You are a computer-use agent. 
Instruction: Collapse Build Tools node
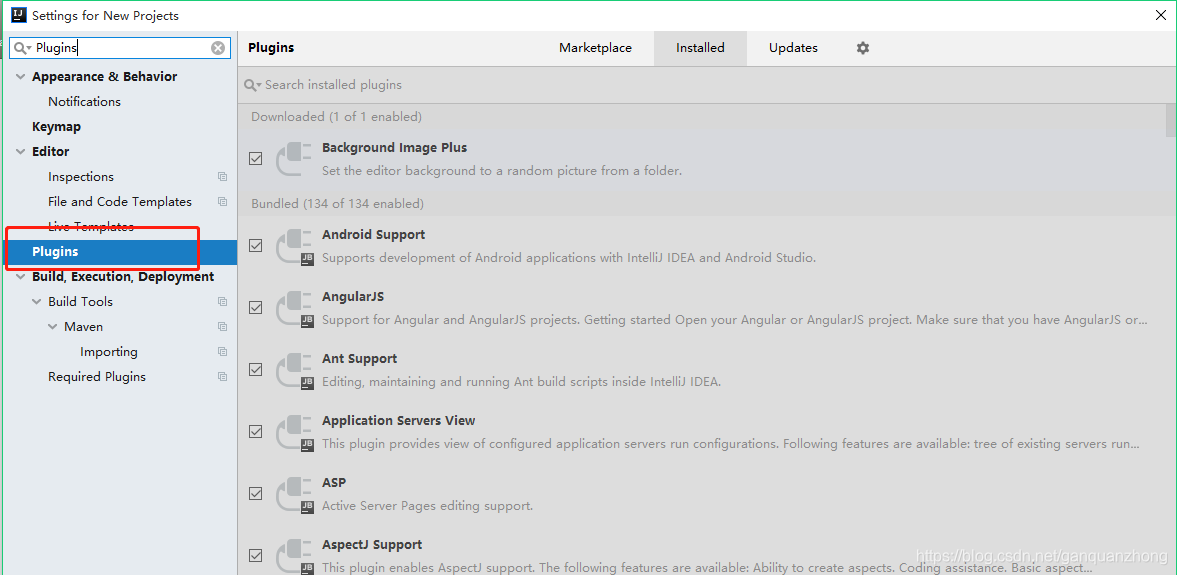36,302
